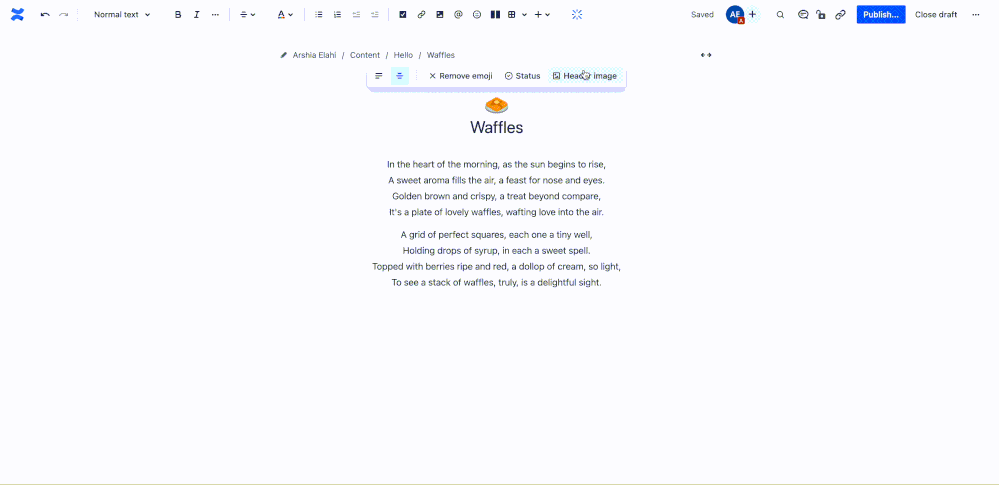This screenshot has height=485, width=999.
Task: Set title alignment to center
Action: [x=399, y=76]
